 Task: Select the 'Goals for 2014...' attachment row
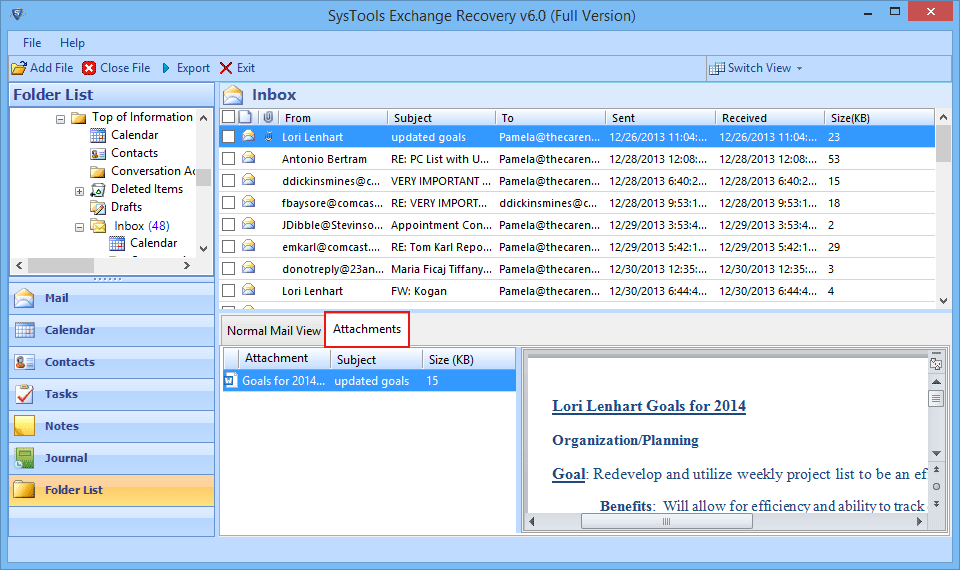click(x=369, y=381)
